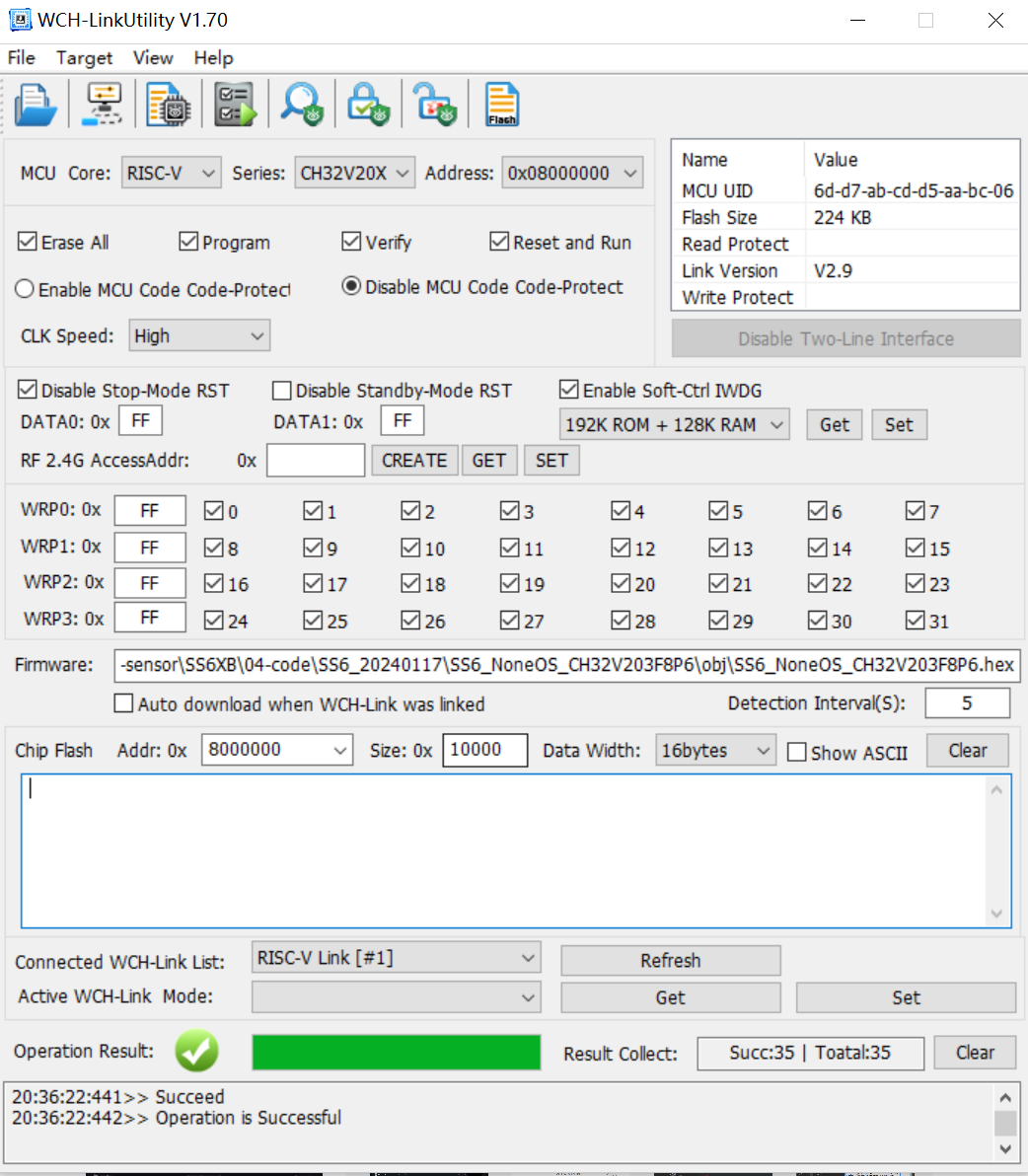Screen dimensions: 1028x1176
Task: Uncheck the Program checkbox
Action: (188, 242)
